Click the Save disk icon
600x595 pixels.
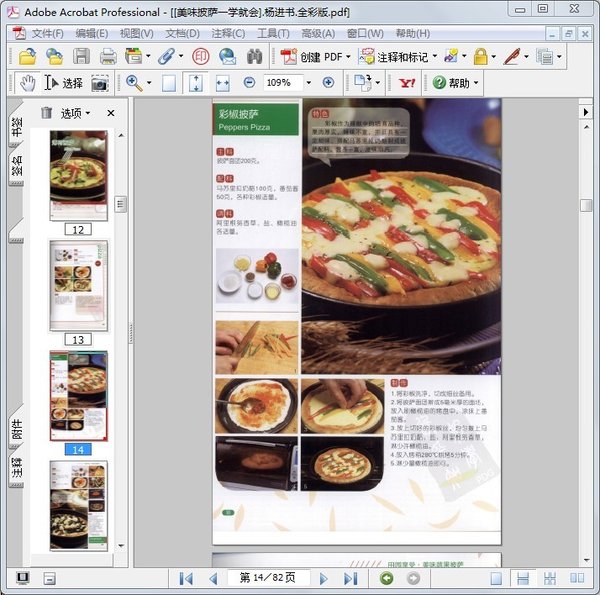click(x=81, y=56)
